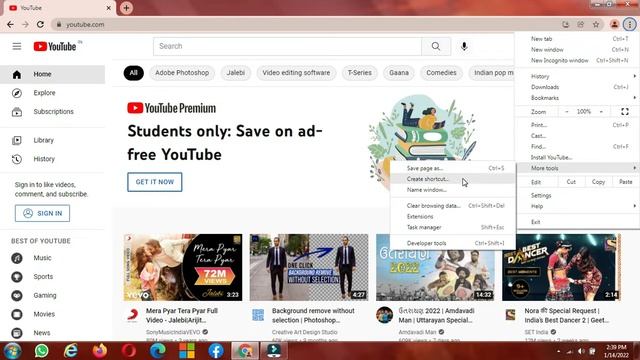Viewport: 640px width, 360px height.
Task: Open Task manager from More tools
Action: pyautogui.click(x=452, y=227)
